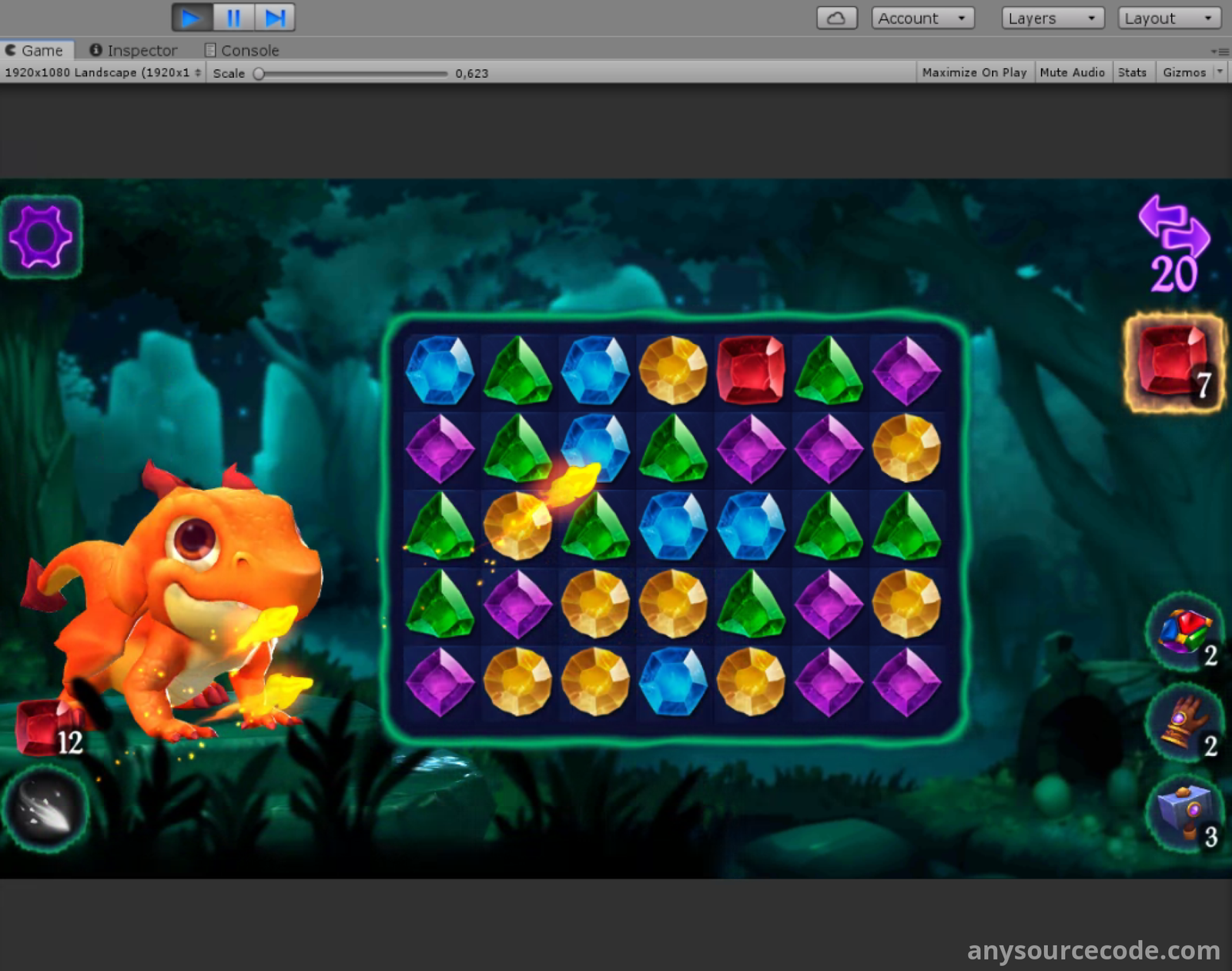The width and height of the screenshot is (1232, 971).
Task: Click the Scale slider handle
Action: (x=259, y=74)
